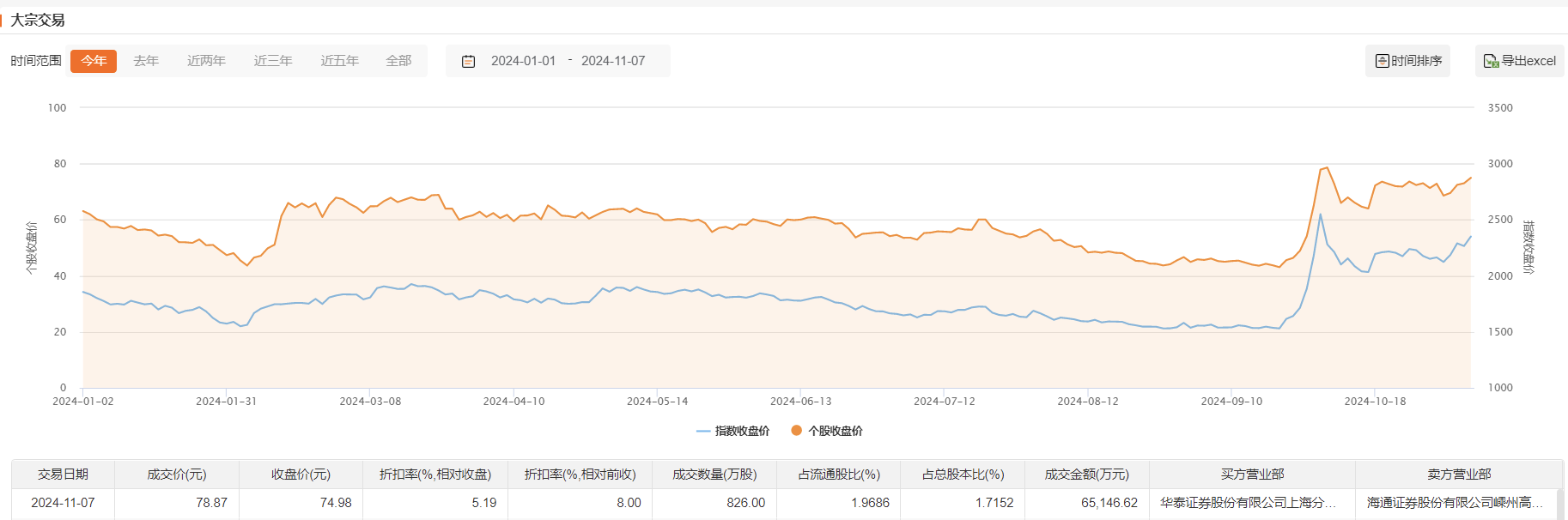Toggle the 指数收盘价 legend series
This screenshot has height=520, width=1568.
[733, 431]
